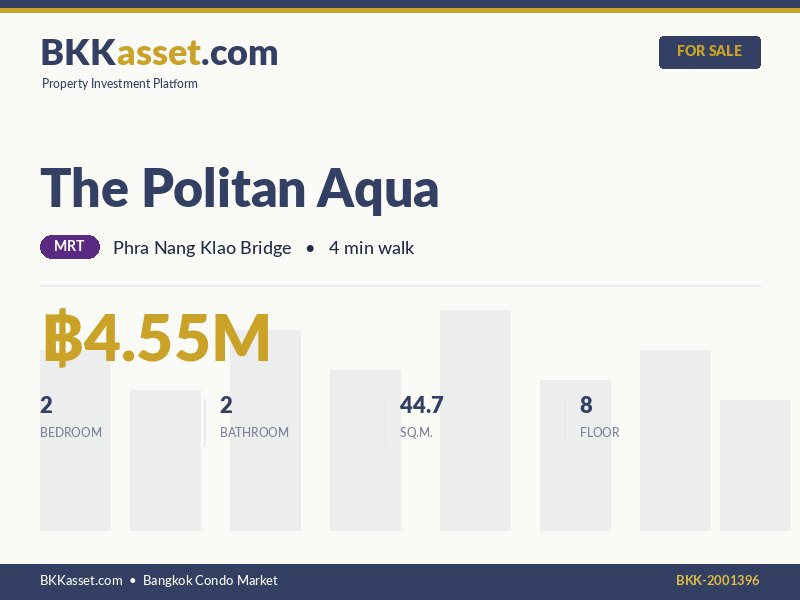Open The Politan Aqua listing title

coord(240,188)
